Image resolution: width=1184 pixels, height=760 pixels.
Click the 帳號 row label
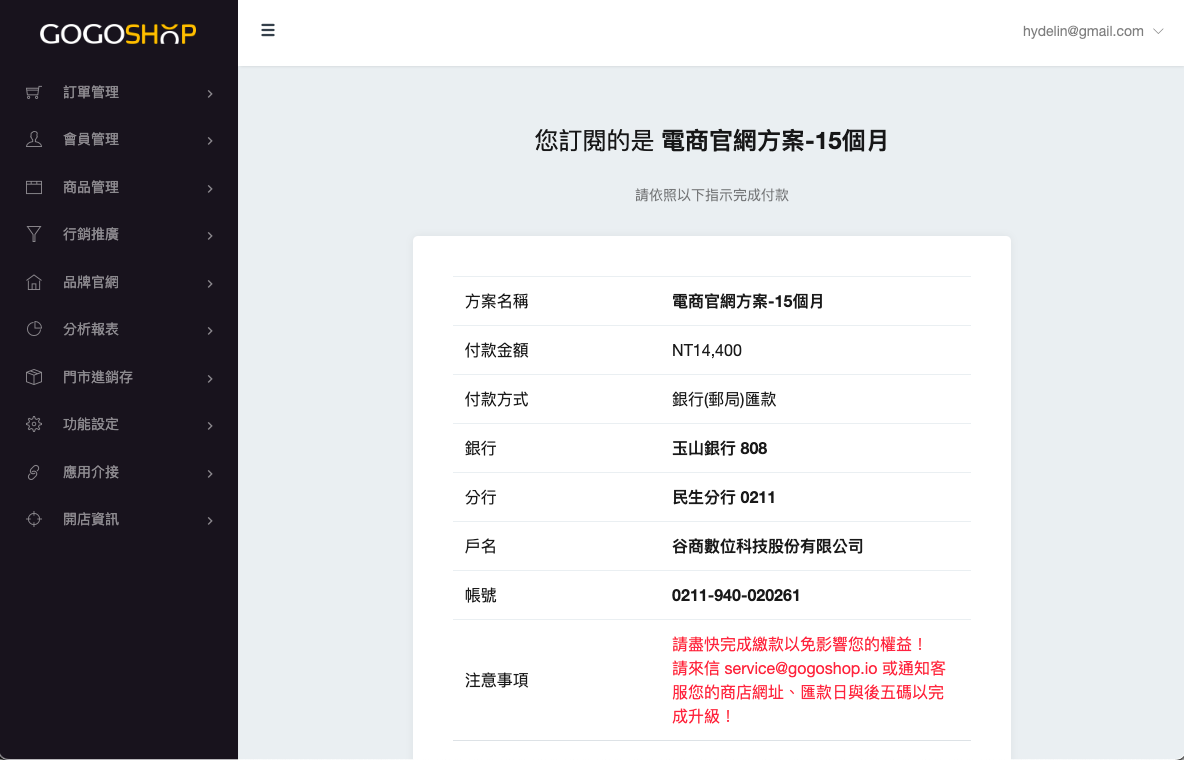480,595
